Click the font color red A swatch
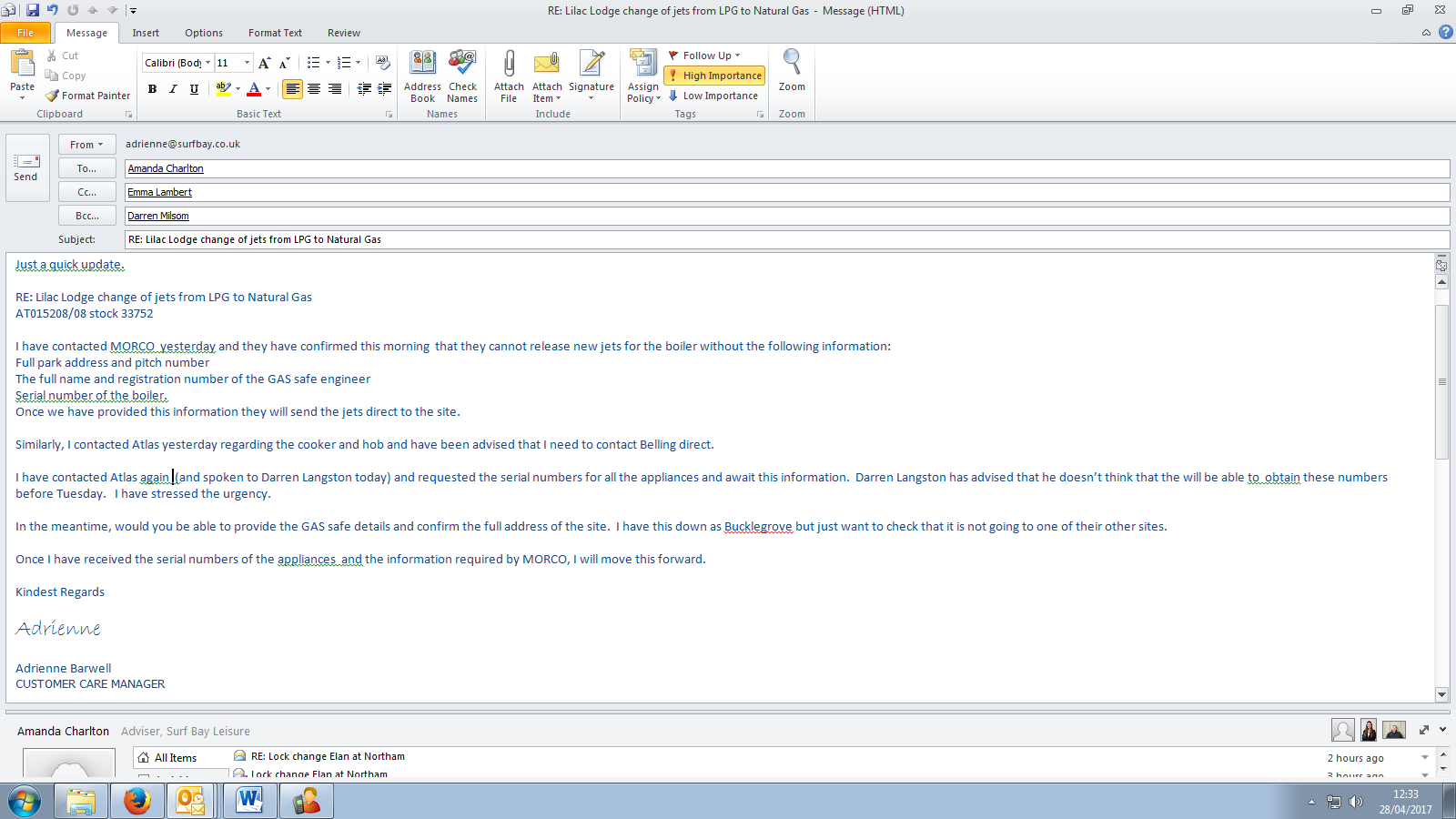The image size is (1456, 819). point(254,89)
